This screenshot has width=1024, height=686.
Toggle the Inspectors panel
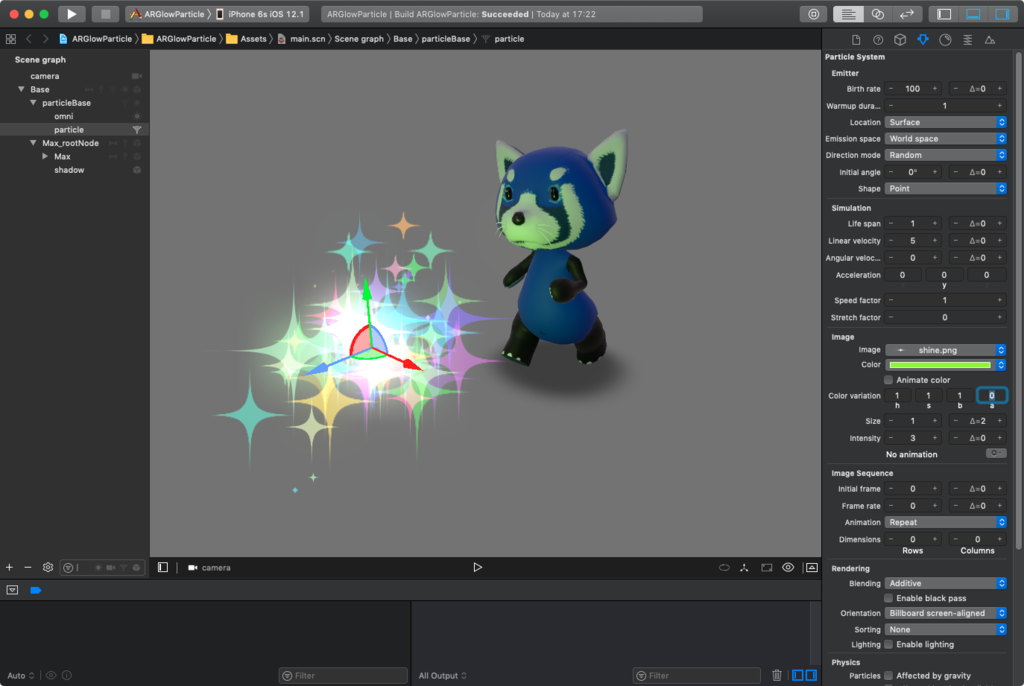point(1002,14)
